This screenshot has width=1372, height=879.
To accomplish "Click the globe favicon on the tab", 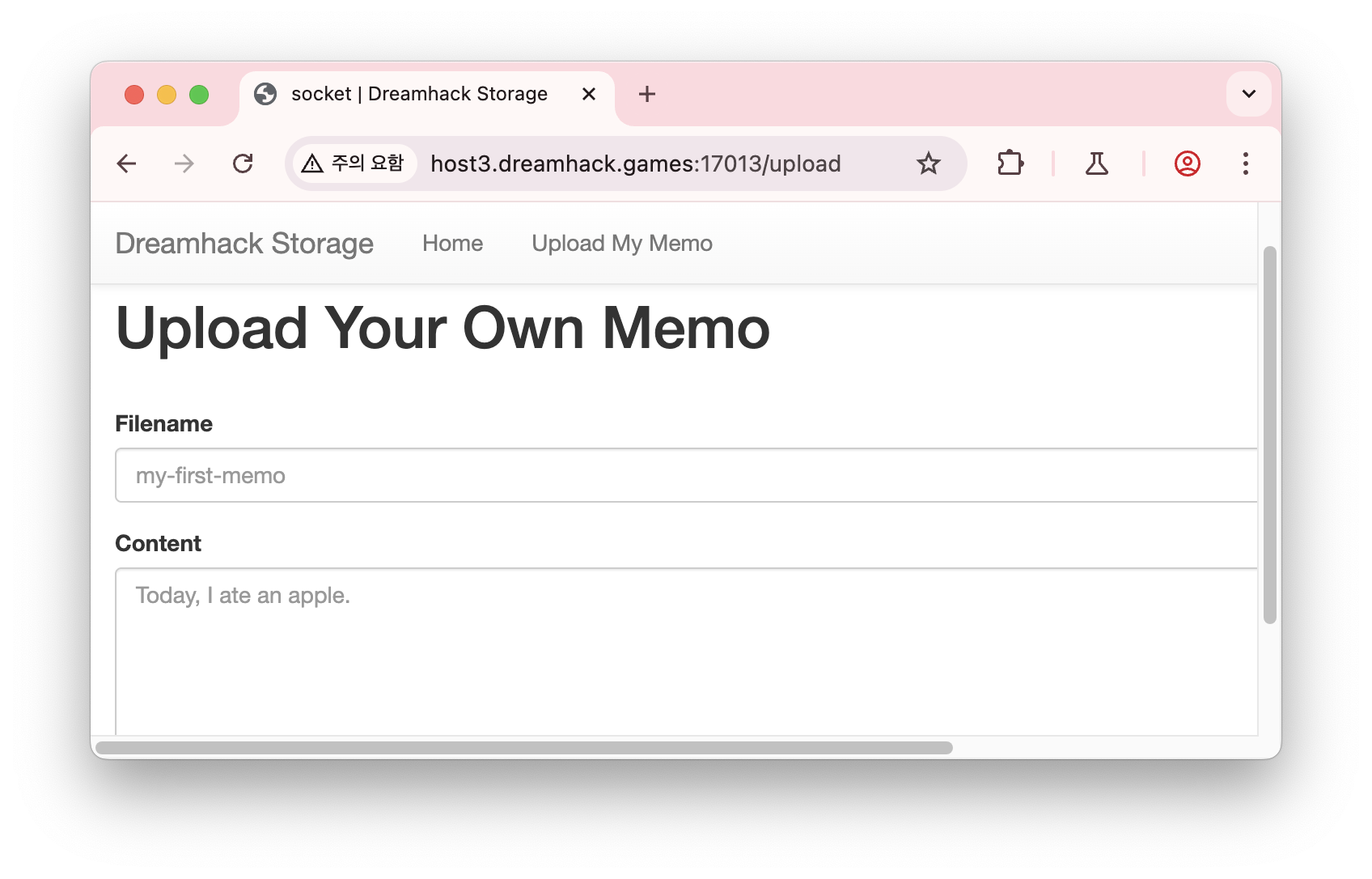I will [x=266, y=94].
